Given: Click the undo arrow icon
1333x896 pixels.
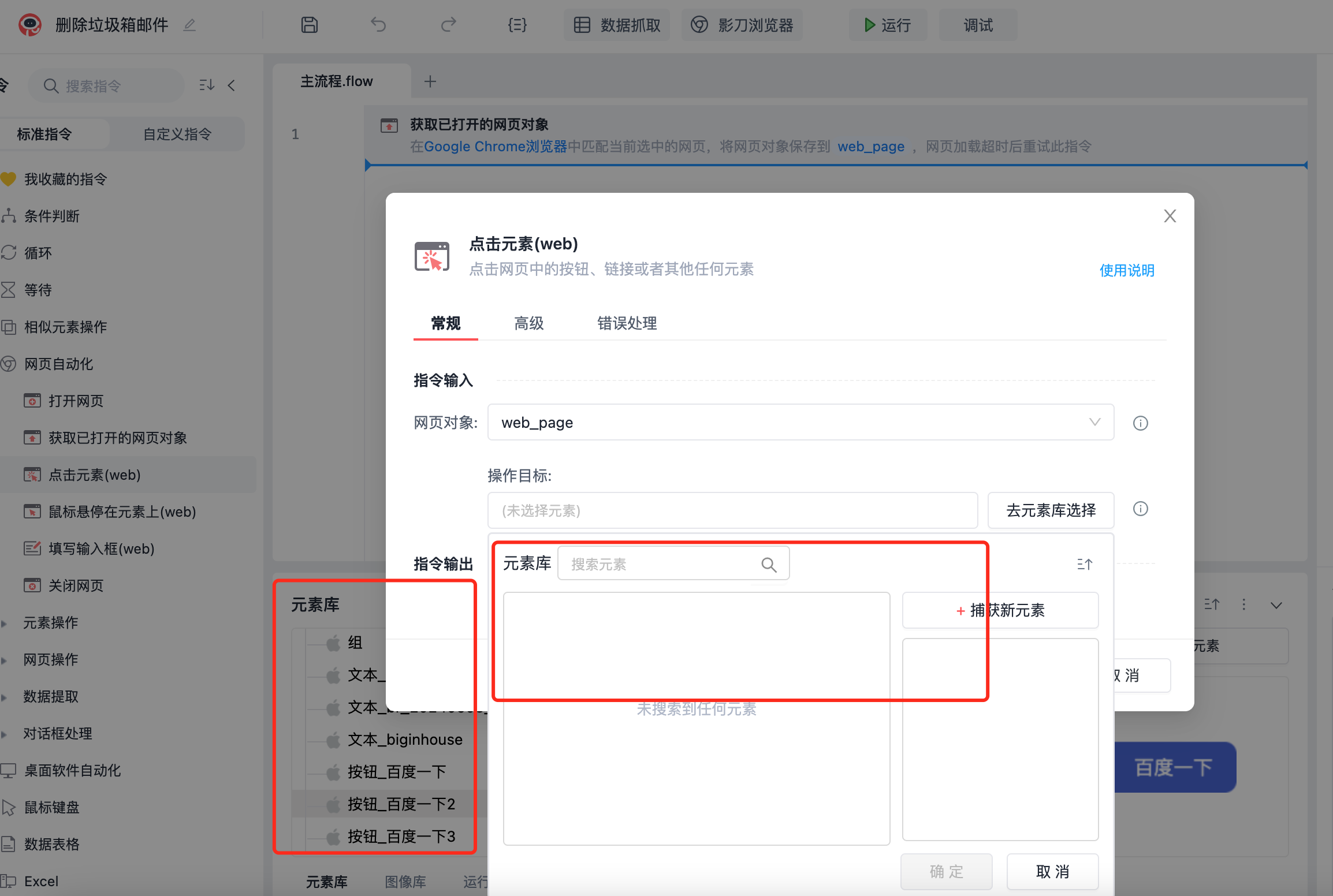Looking at the screenshot, I should click(x=378, y=25).
